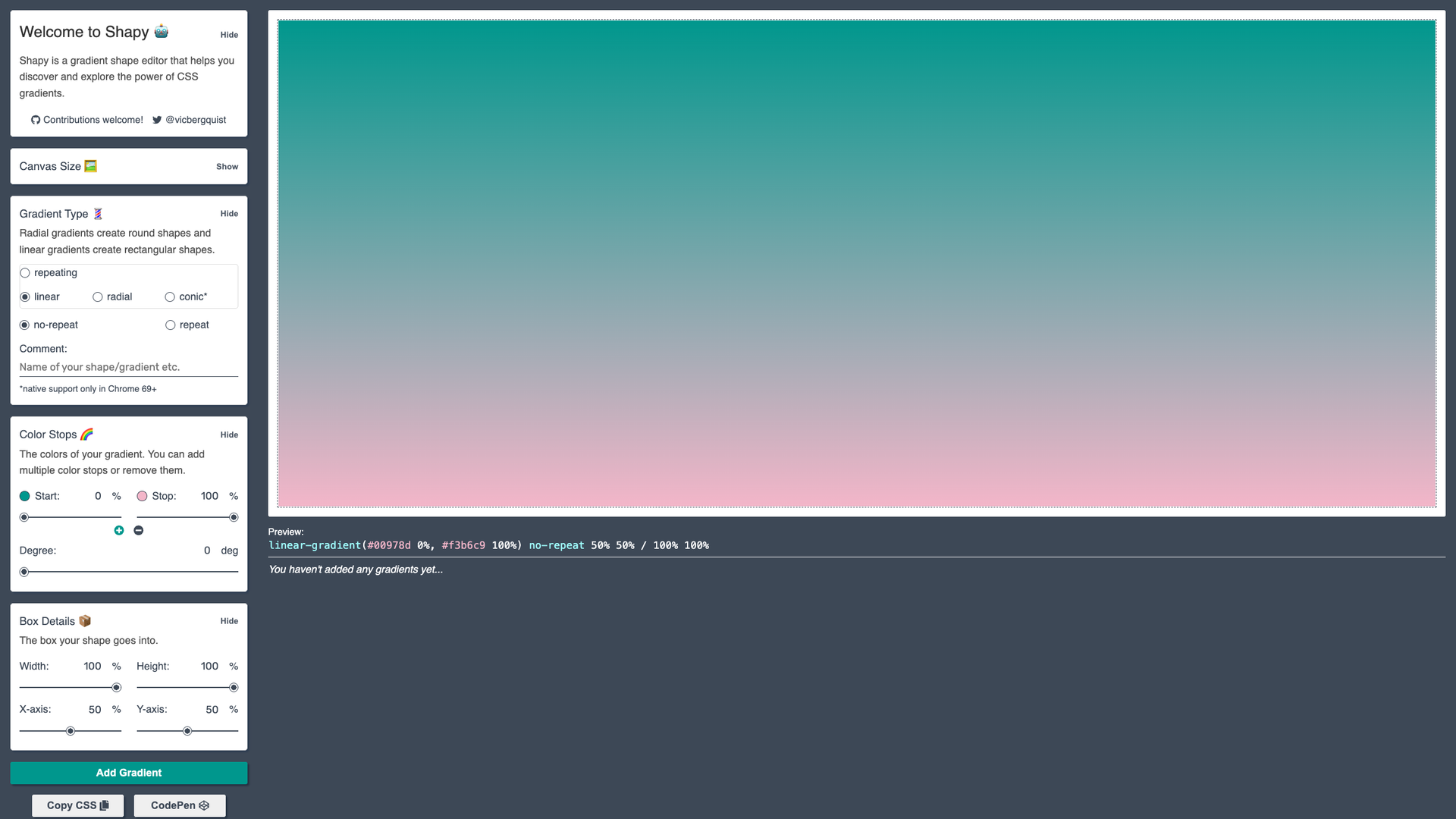Hide the Gradient Type section

(229, 213)
